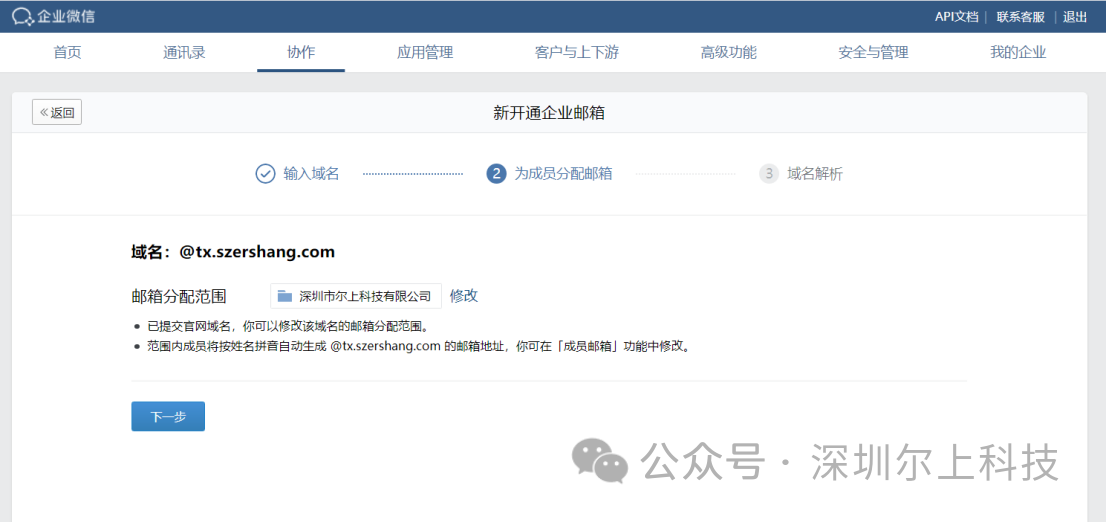Click the blue 下一步 button
This screenshot has height=522, width=1107.
coord(168,417)
